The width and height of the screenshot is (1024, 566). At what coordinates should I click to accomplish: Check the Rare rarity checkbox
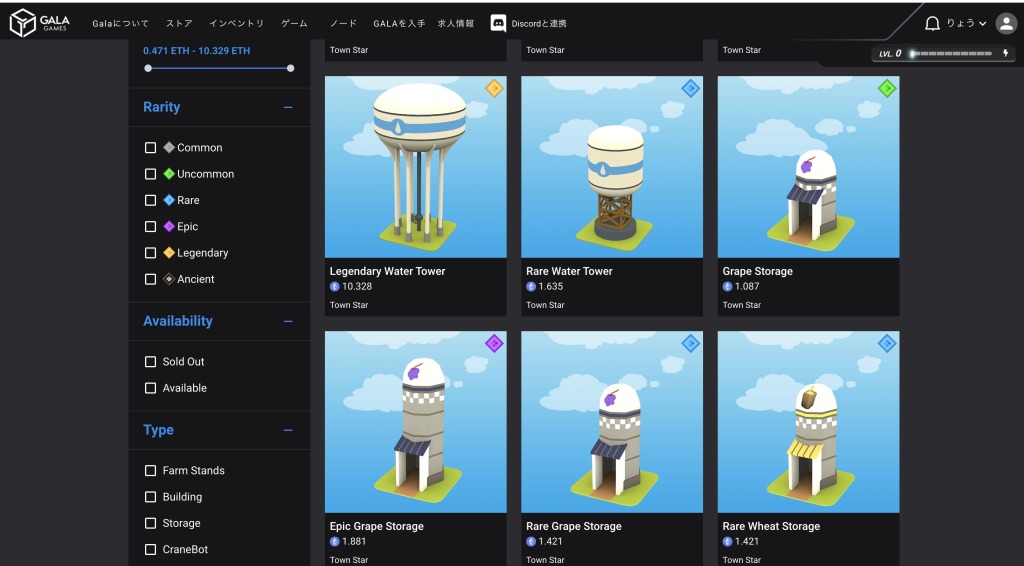[x=150, y=200]
